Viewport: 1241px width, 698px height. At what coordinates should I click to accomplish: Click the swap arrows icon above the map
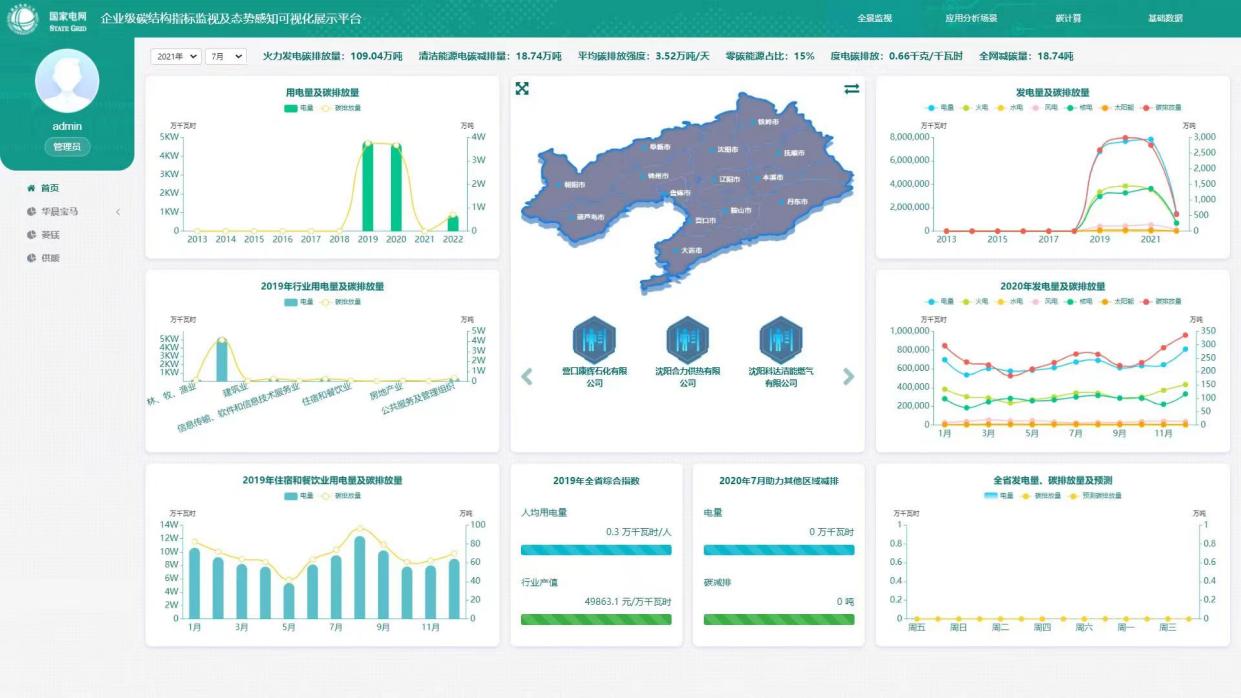pos(851,89)
